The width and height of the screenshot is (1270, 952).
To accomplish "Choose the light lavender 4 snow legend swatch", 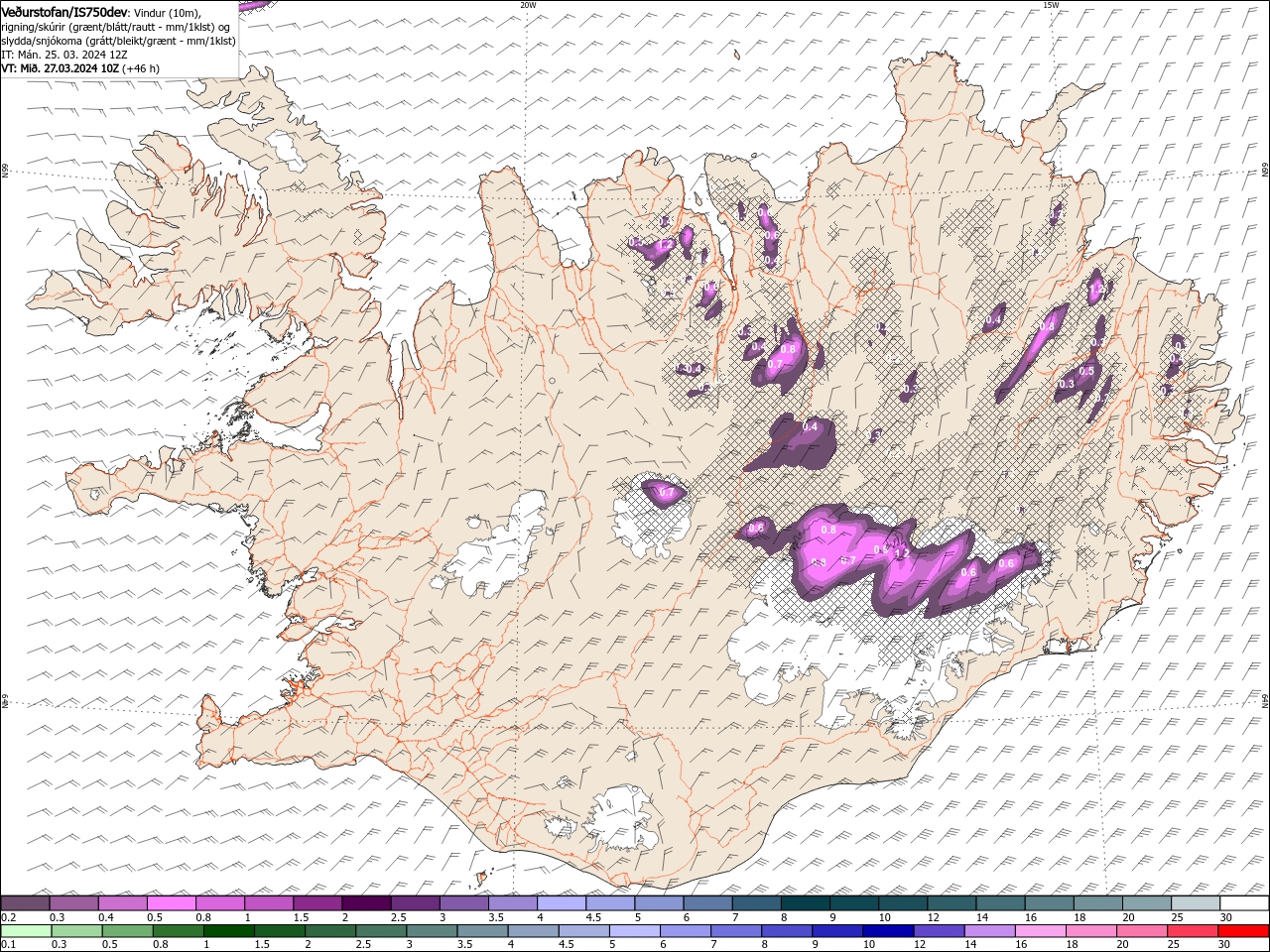I will [562, 903].
